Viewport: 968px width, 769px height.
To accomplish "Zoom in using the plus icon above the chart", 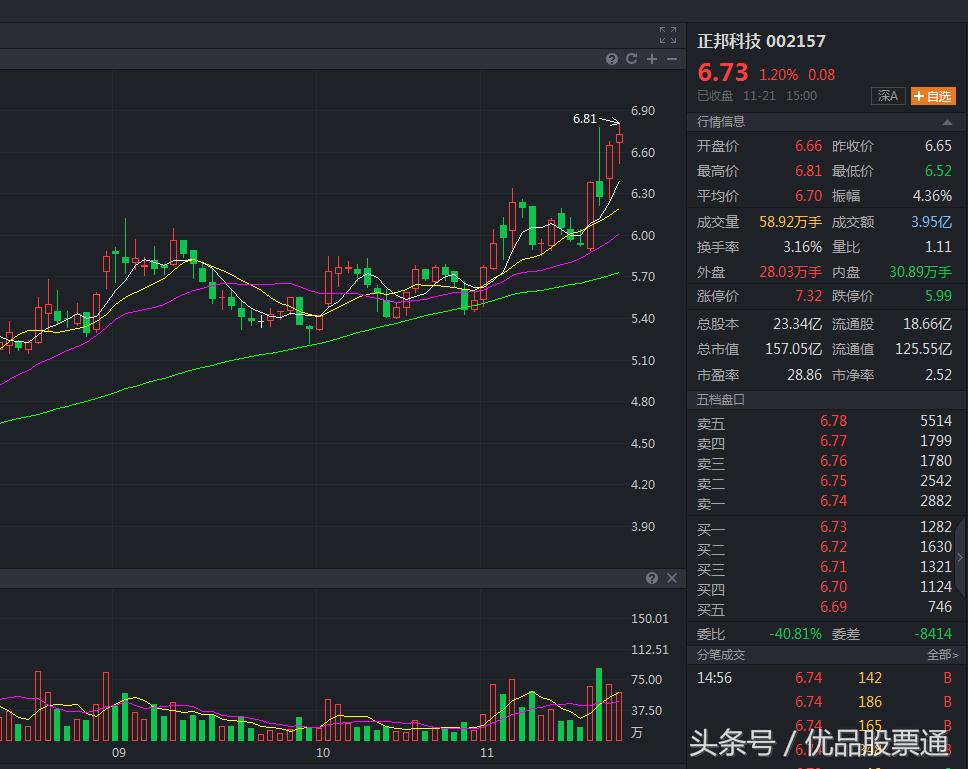I will click(x=651, y=59).
